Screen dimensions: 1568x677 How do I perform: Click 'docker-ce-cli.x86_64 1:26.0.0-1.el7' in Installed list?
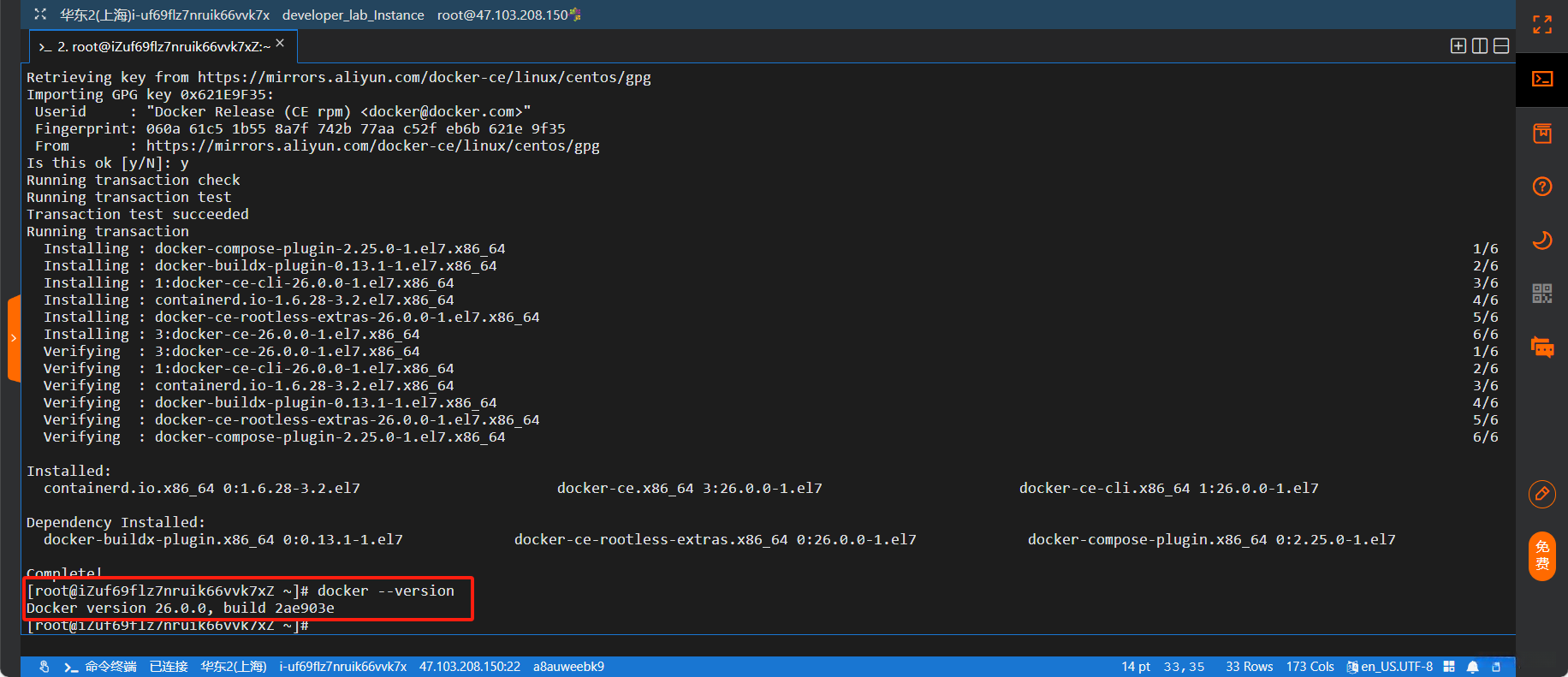pos(1169,488)
